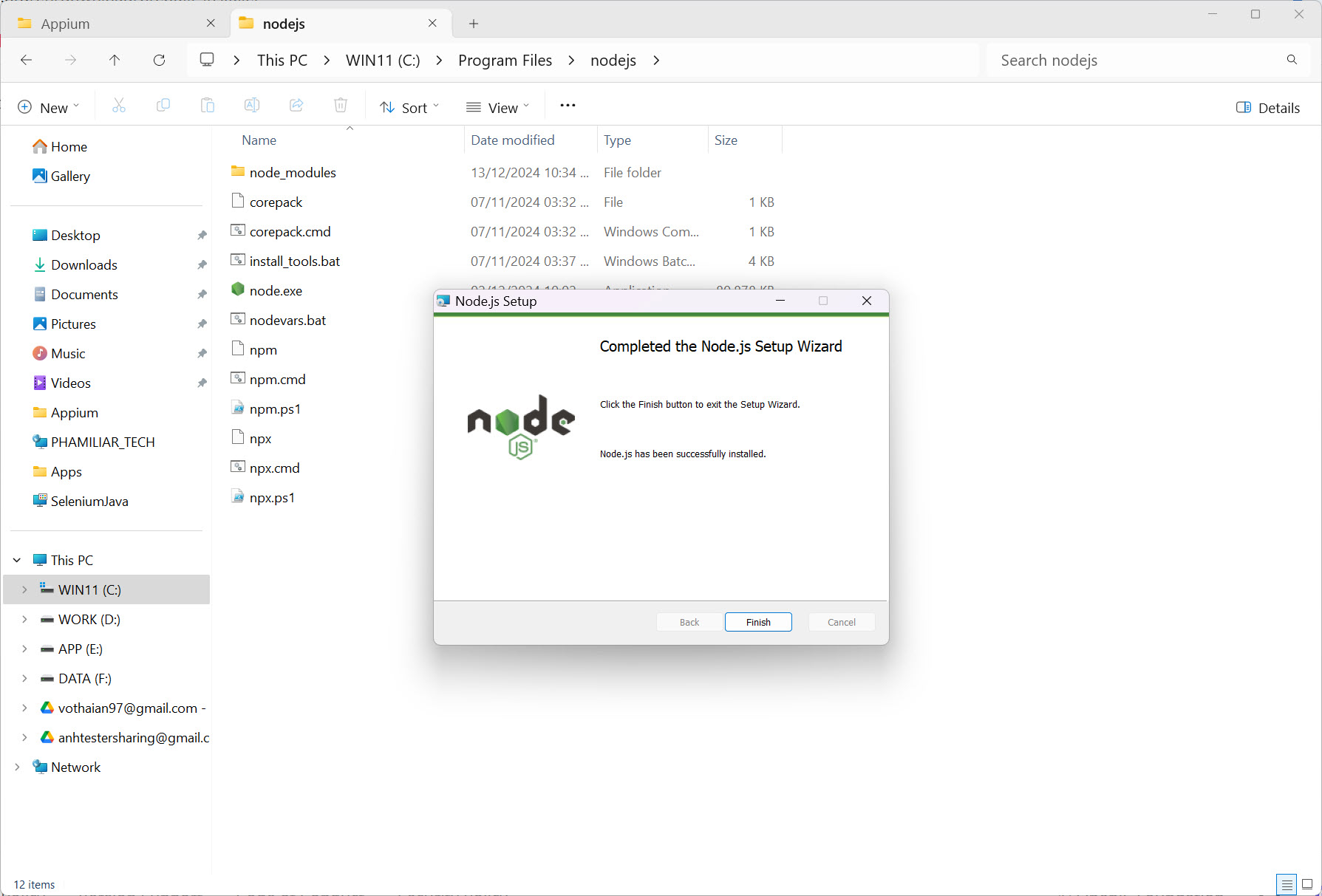Expand the Network tree node

click(17, 767)
